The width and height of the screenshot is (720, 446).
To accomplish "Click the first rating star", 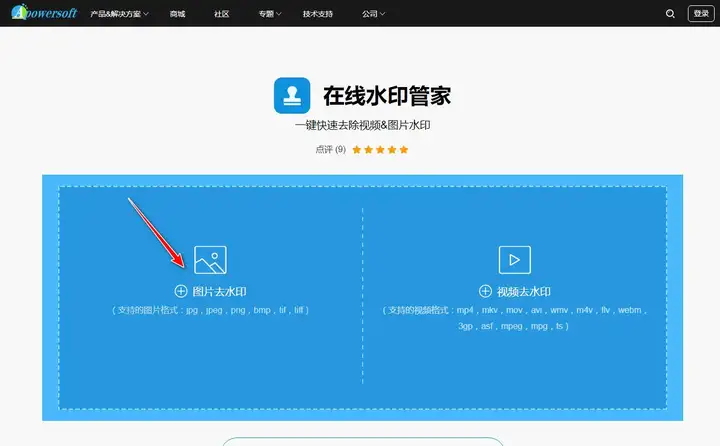I will click(357, 150).
